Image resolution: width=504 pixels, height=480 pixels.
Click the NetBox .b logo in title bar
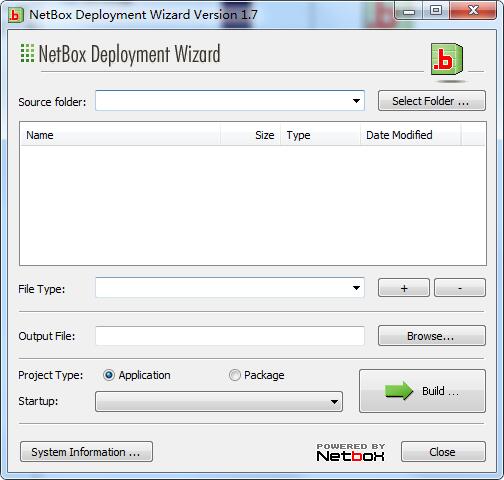[x=16, y=15]
